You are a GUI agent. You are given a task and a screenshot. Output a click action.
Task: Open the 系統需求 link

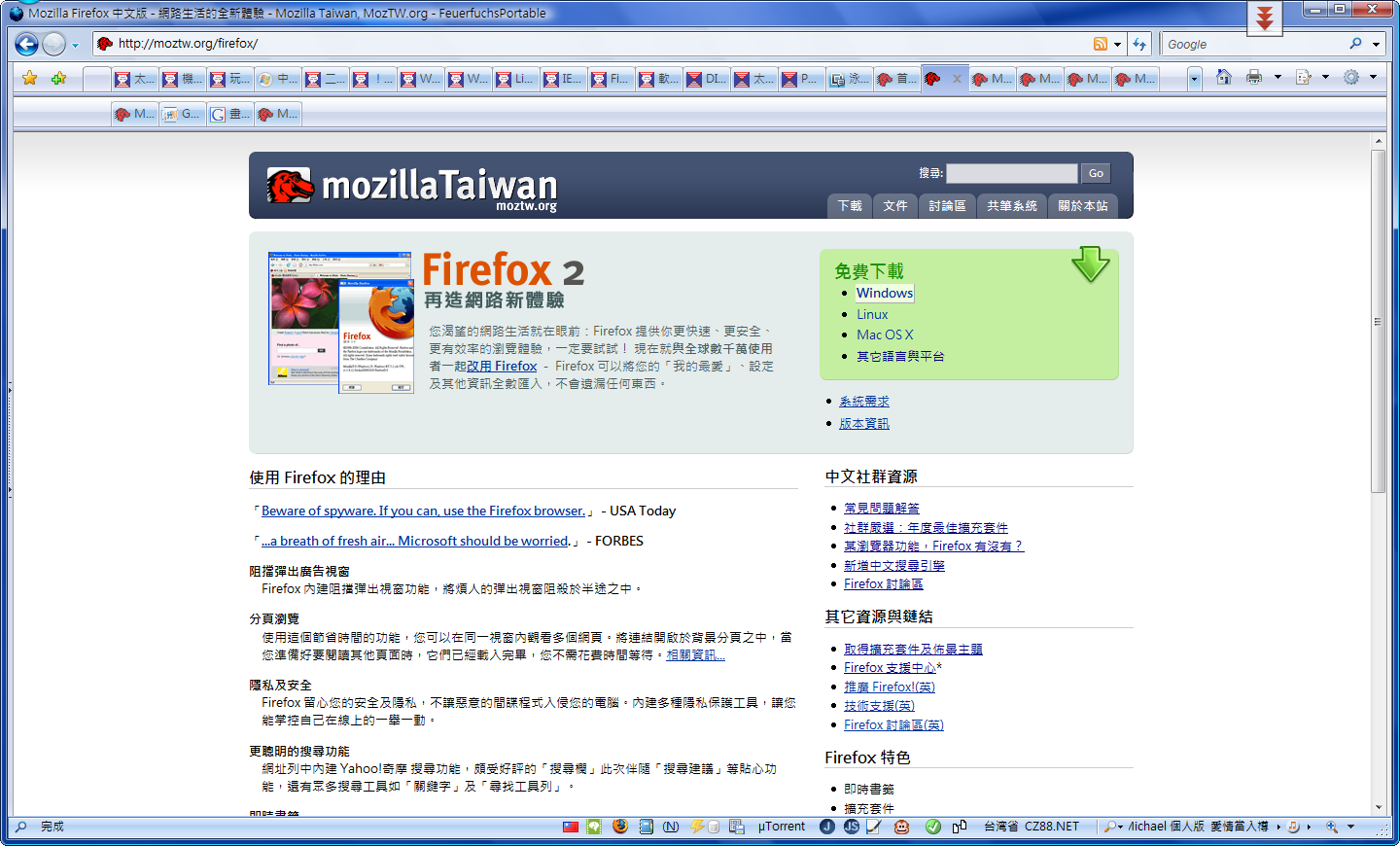pyautogui.click(x=864, y=402)
